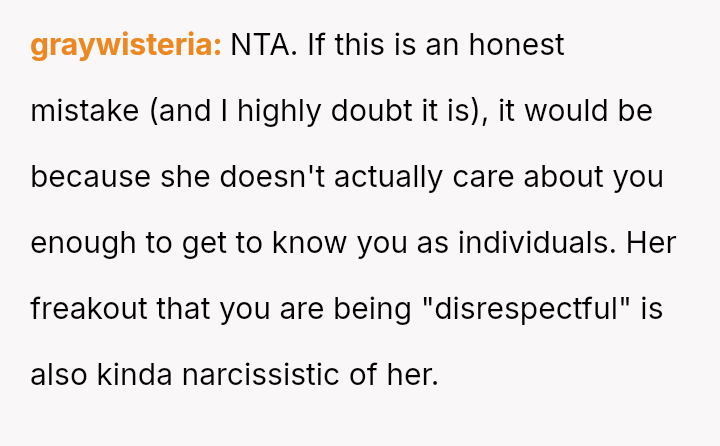Click the graywisteria username link

pyautogui.click(x=126, y=45)
